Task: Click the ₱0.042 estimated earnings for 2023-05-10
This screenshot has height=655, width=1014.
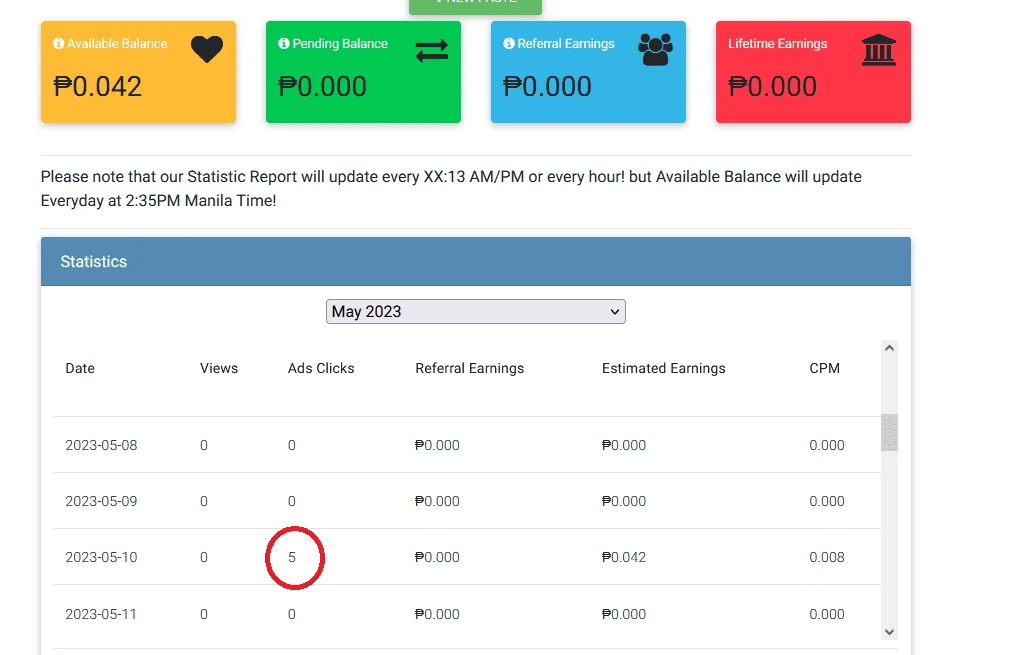Action: [624, 557]
